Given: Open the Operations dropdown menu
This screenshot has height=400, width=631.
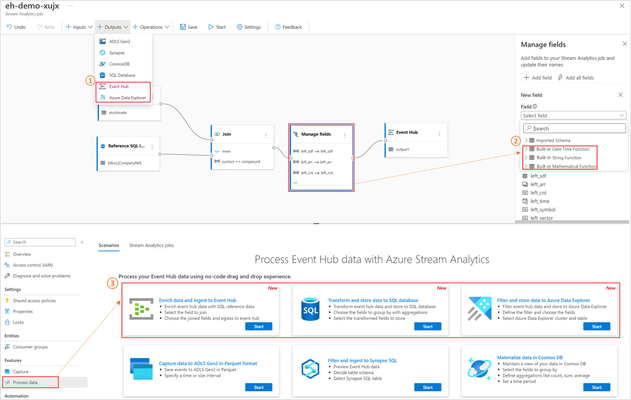Looking at the screenshot, I should coord(151,27).
